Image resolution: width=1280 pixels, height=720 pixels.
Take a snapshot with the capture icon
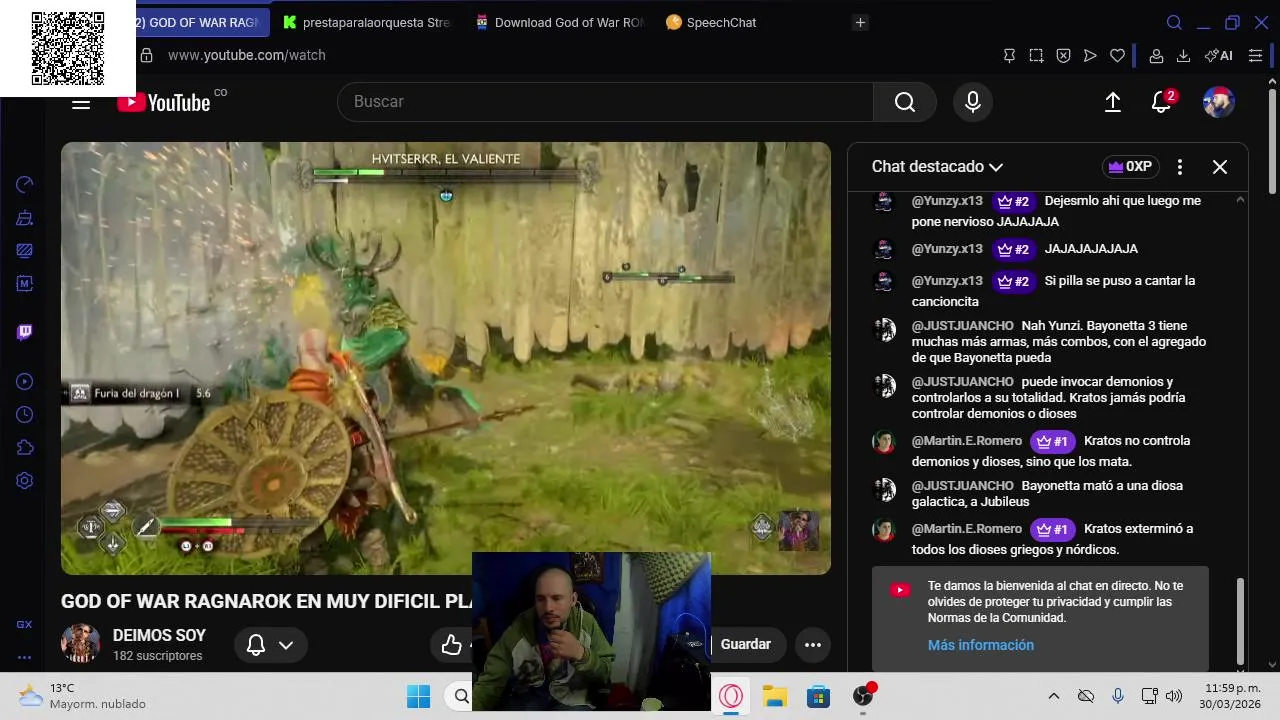coord(1036,55)
